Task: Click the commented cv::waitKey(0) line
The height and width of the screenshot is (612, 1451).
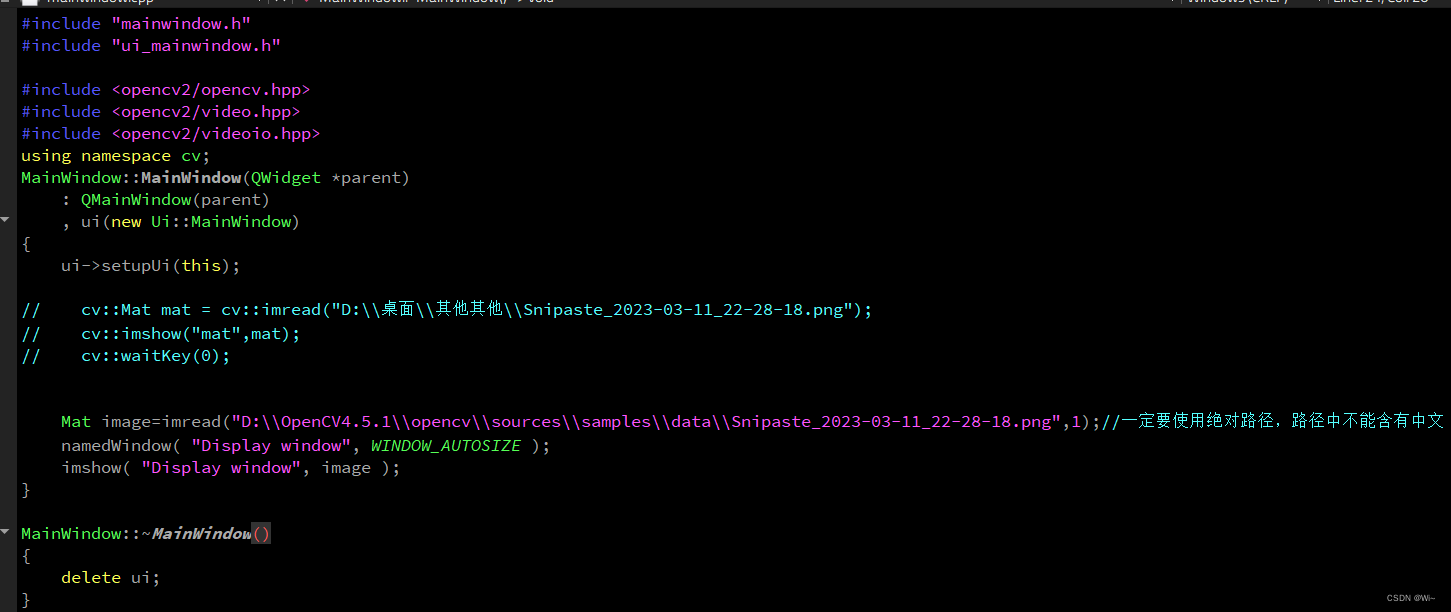Action: (x=155, y=355)
